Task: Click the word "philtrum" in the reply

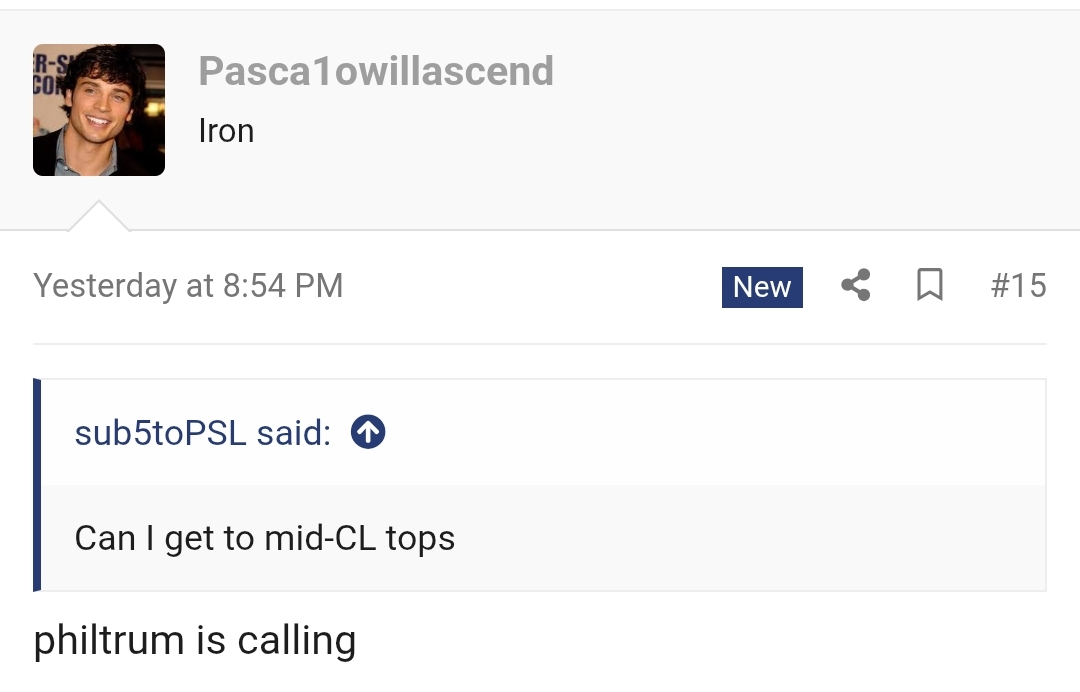Action: click(109, 641)
